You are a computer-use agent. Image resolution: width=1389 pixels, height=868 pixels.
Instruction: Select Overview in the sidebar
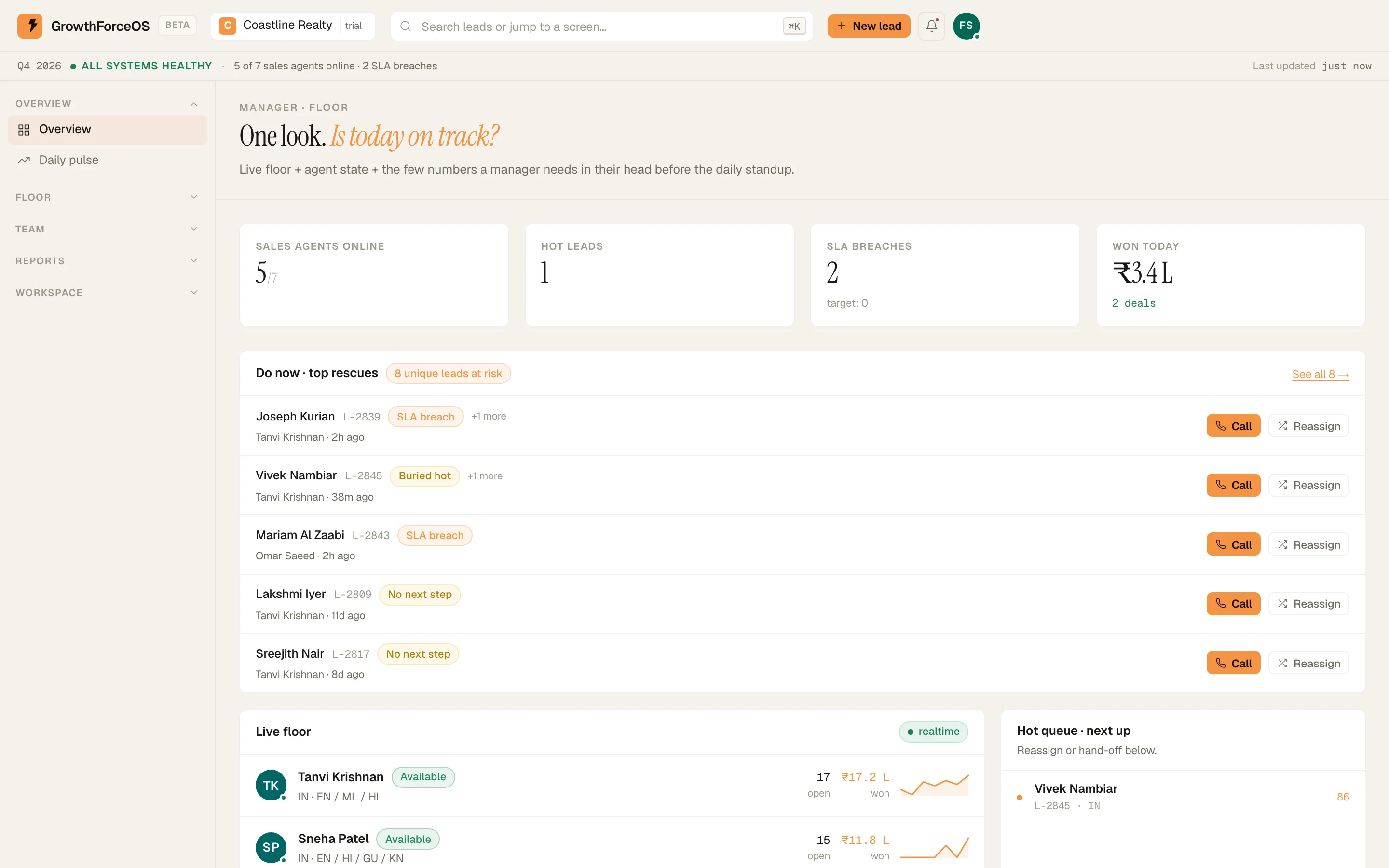pyautogui.click(x=108, y=129)
